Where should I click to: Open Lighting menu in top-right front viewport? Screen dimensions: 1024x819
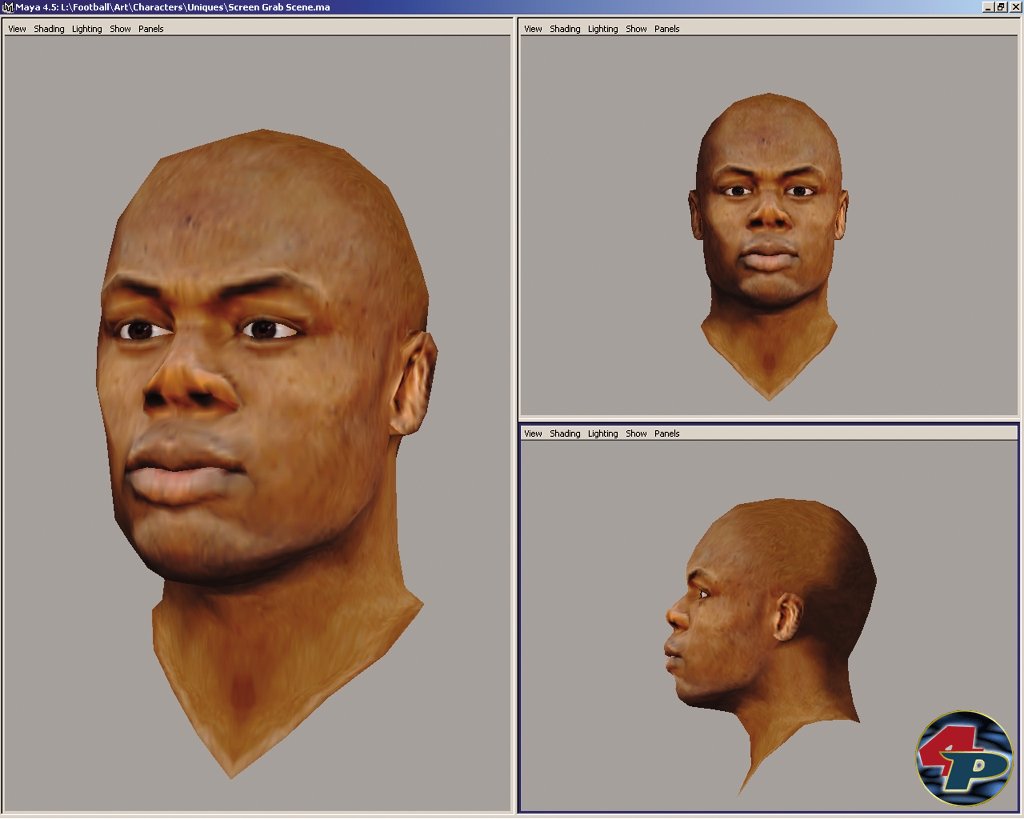pos(603,29)
